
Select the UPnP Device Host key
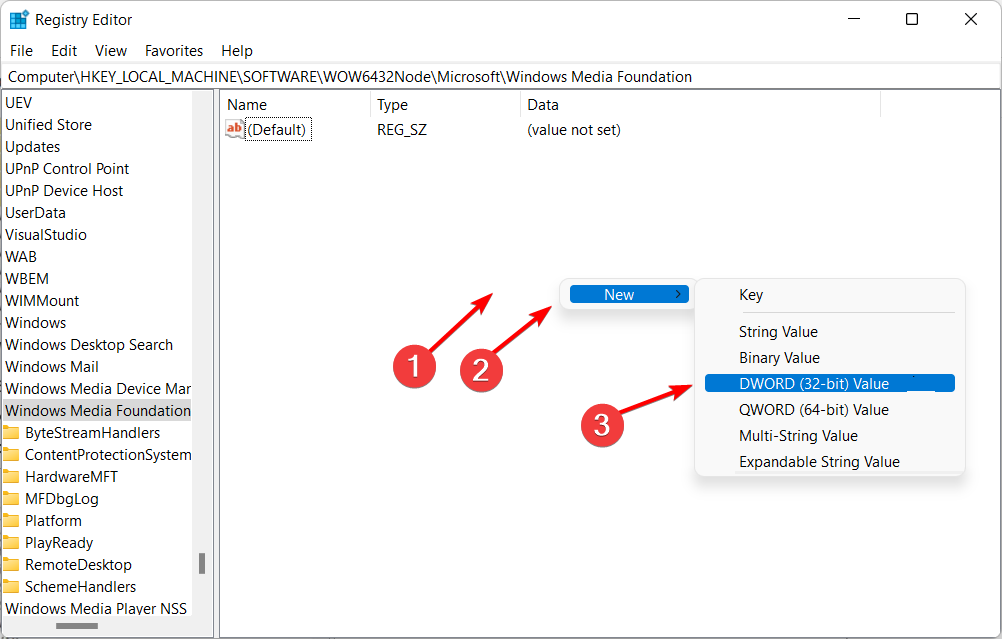(x=64, y=190)
